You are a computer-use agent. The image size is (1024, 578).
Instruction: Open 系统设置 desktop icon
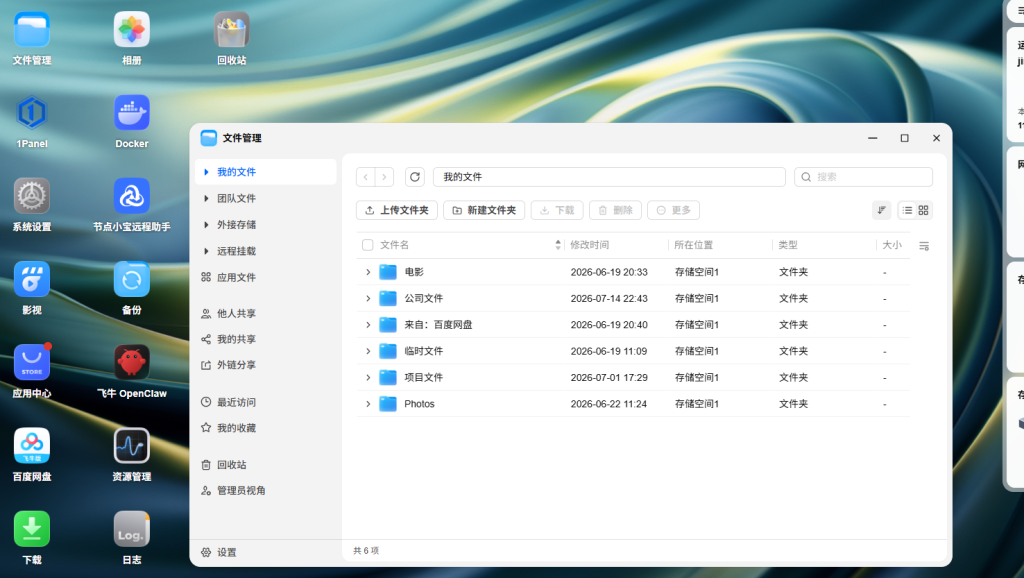(31, 196)
